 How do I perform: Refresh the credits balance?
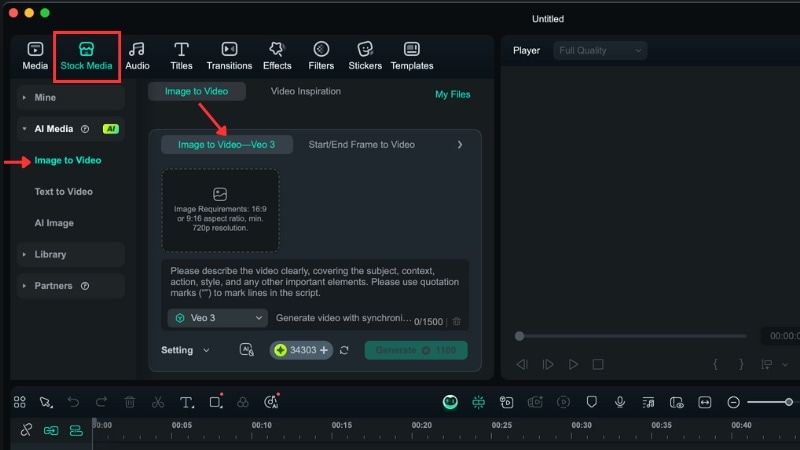(x=344, y=351)
